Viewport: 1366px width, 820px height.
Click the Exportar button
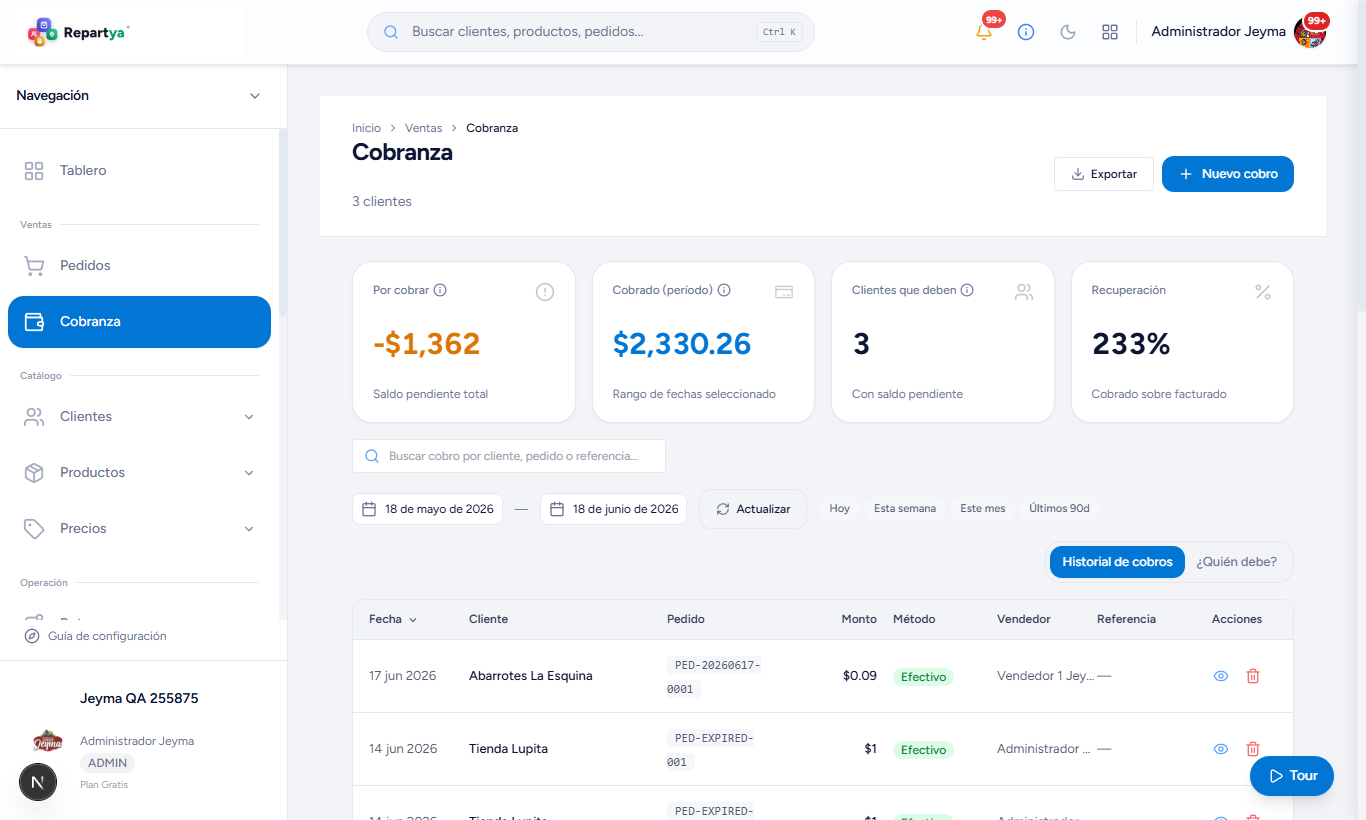(x=1104, y=174)
